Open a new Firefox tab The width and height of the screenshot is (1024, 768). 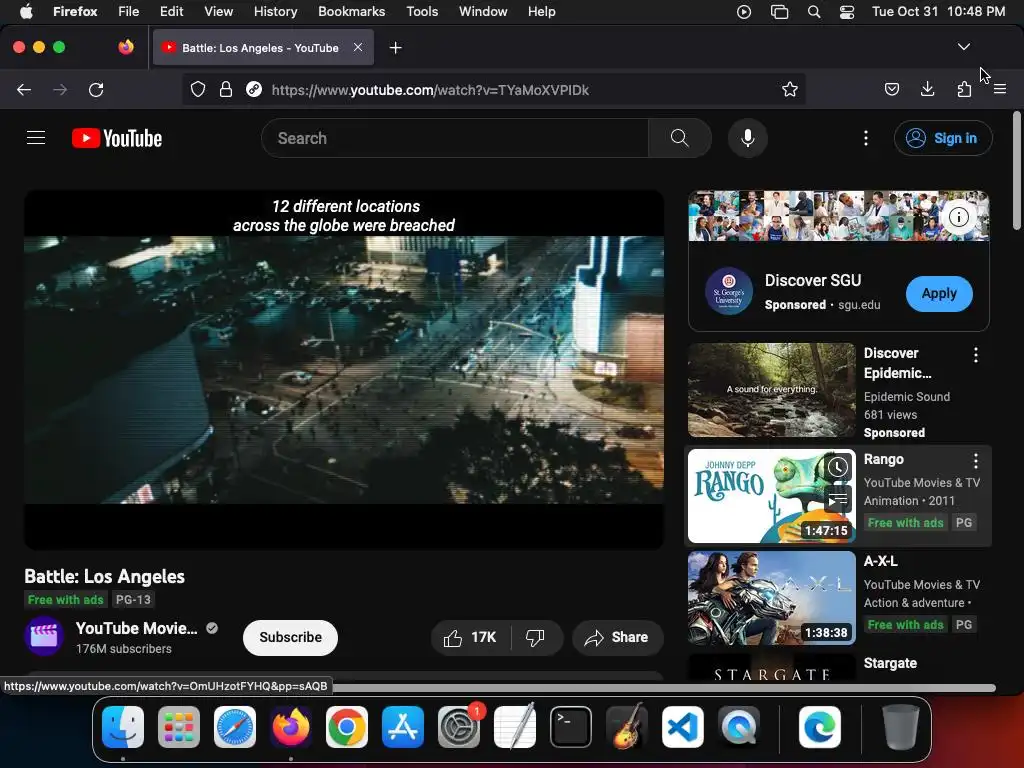click(395, 48)
